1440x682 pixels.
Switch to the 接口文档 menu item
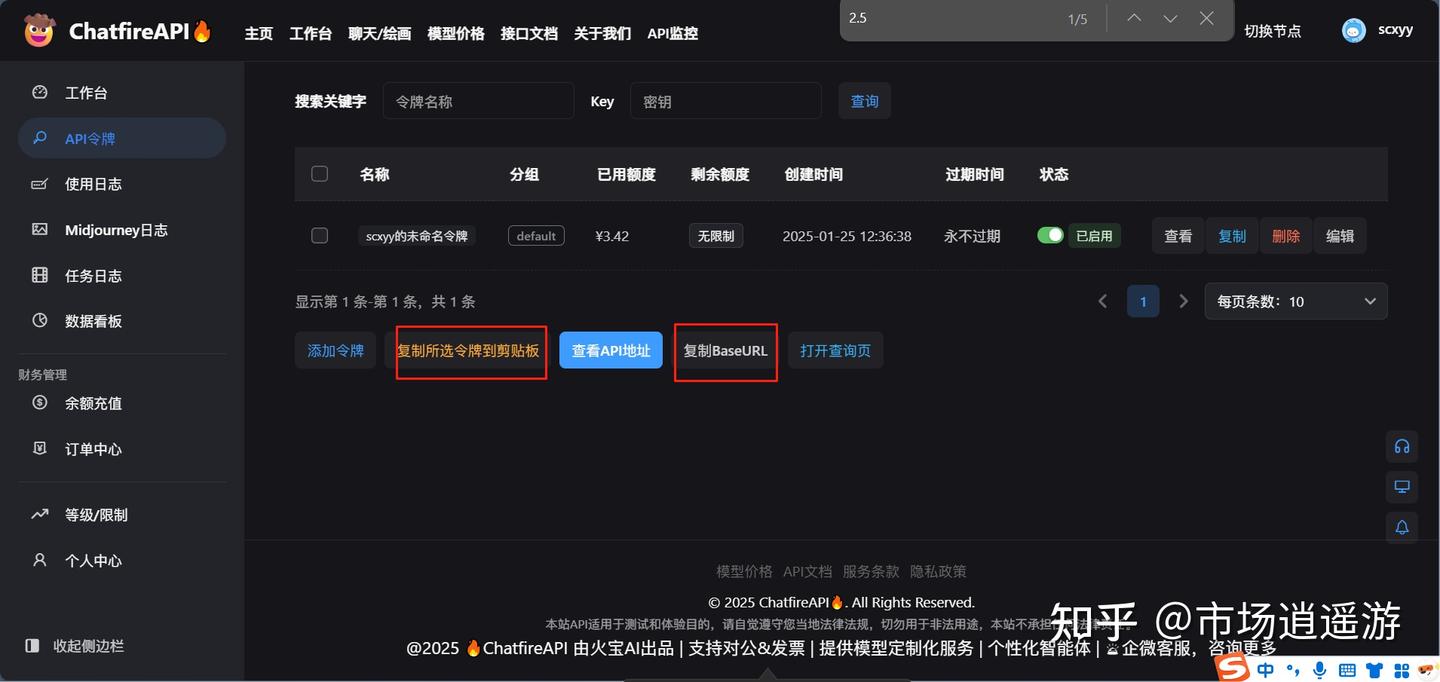click(529, 33)
